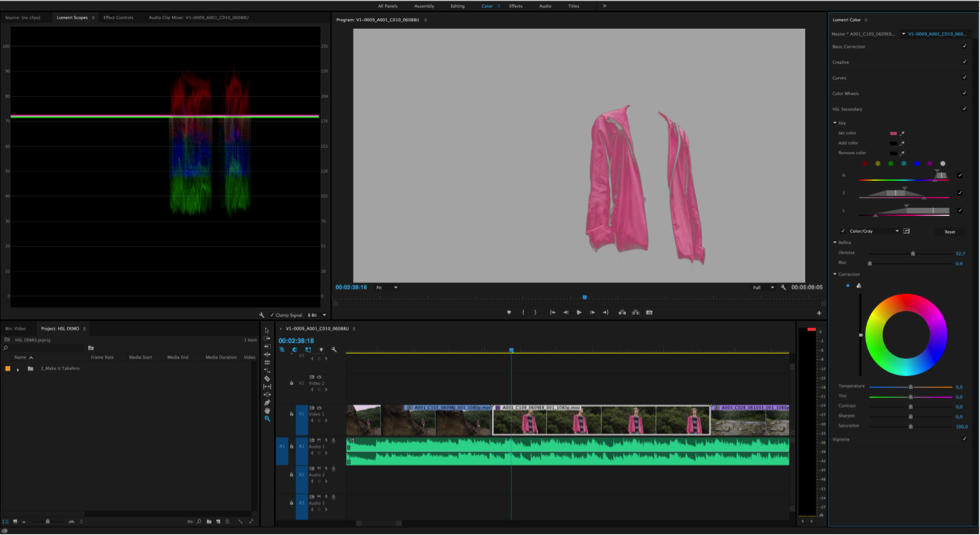Image resolution: width=980 pixels, height=535 pixels.
Task: Uncheck the Basic Correction checkbox
Action: tap(964, 46)
